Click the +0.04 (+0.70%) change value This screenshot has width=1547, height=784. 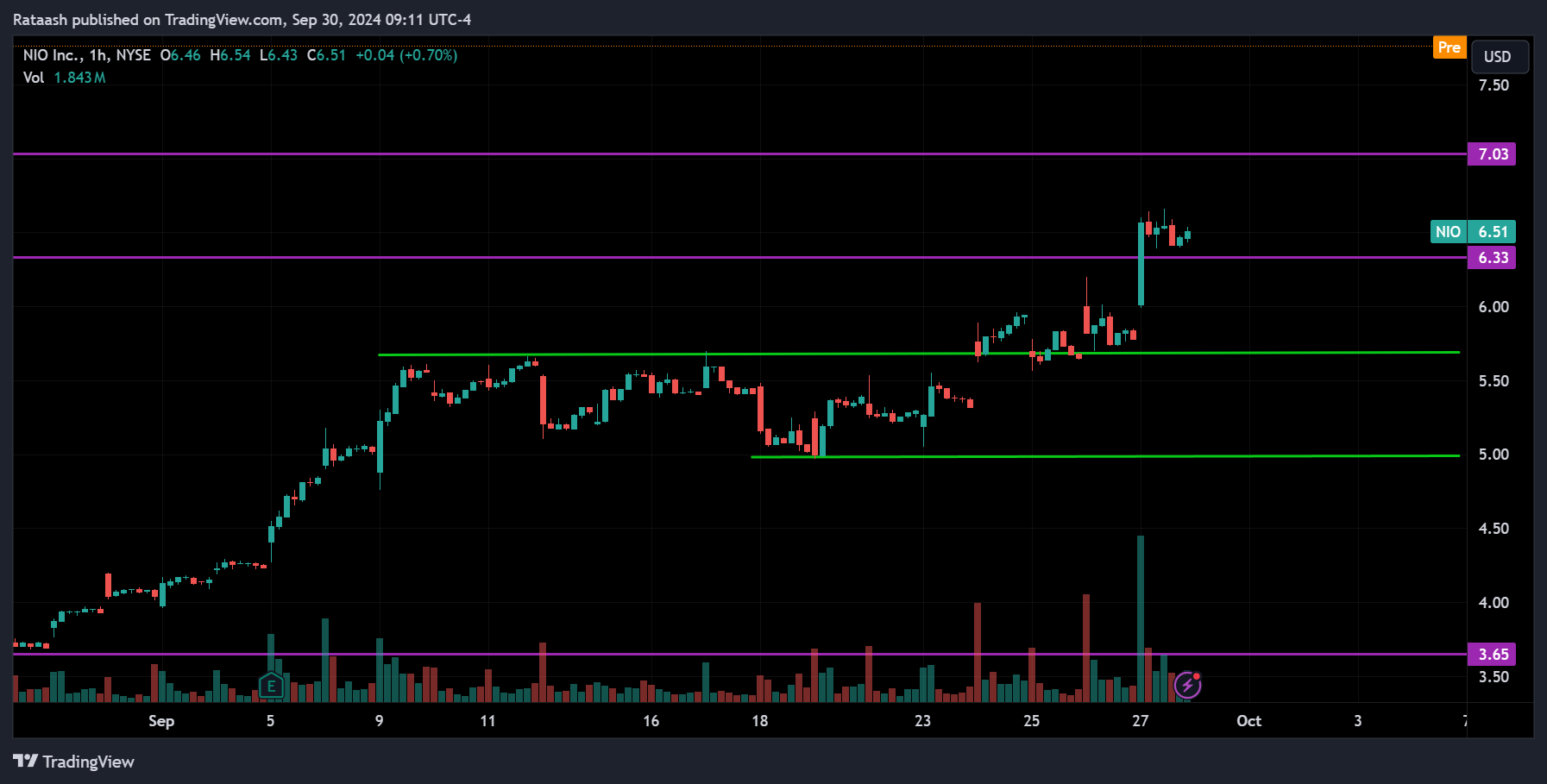click(406, 55)
